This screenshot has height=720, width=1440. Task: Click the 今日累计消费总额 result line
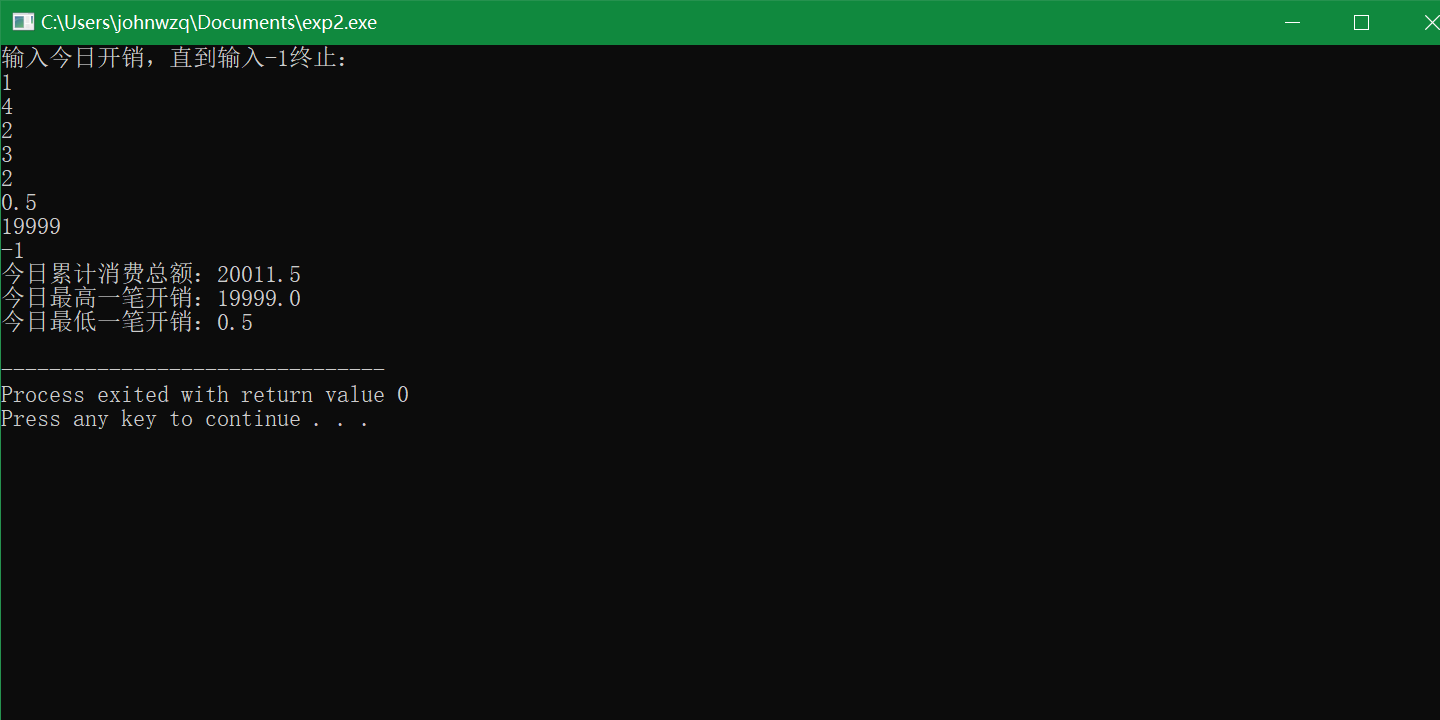(150, 274)
